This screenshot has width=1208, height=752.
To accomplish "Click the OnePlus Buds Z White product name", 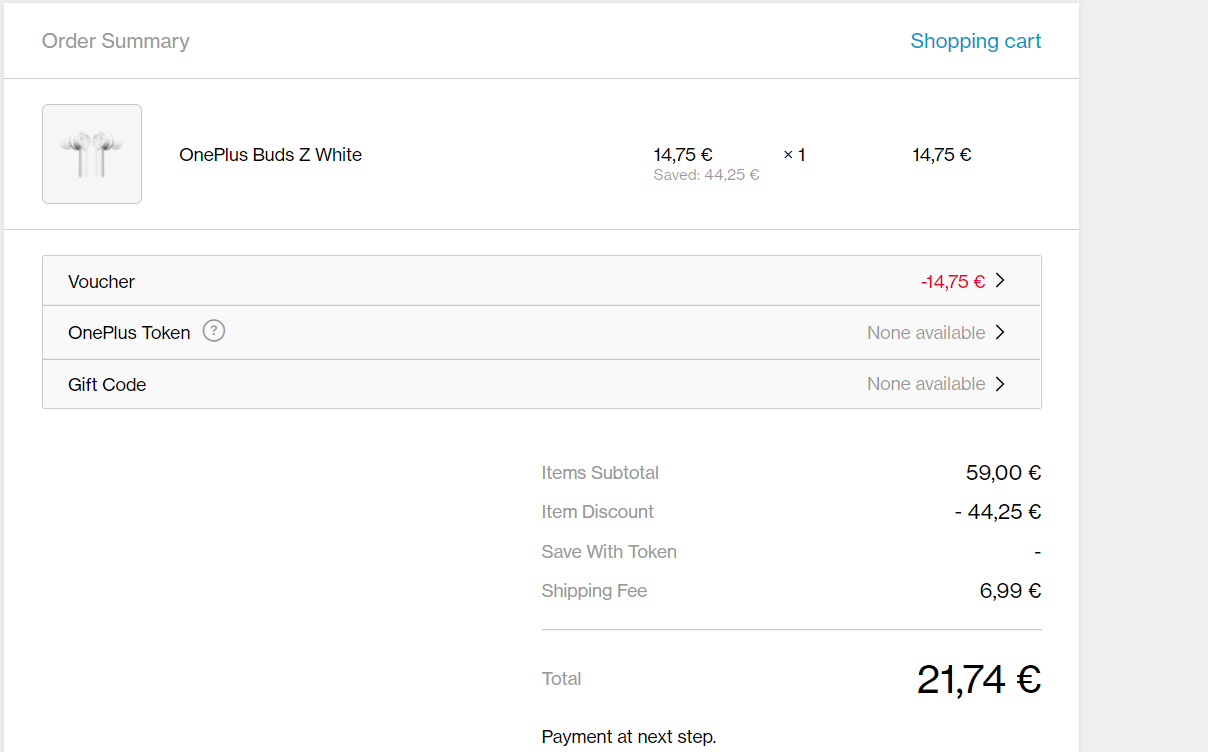I will coord(270,155).
